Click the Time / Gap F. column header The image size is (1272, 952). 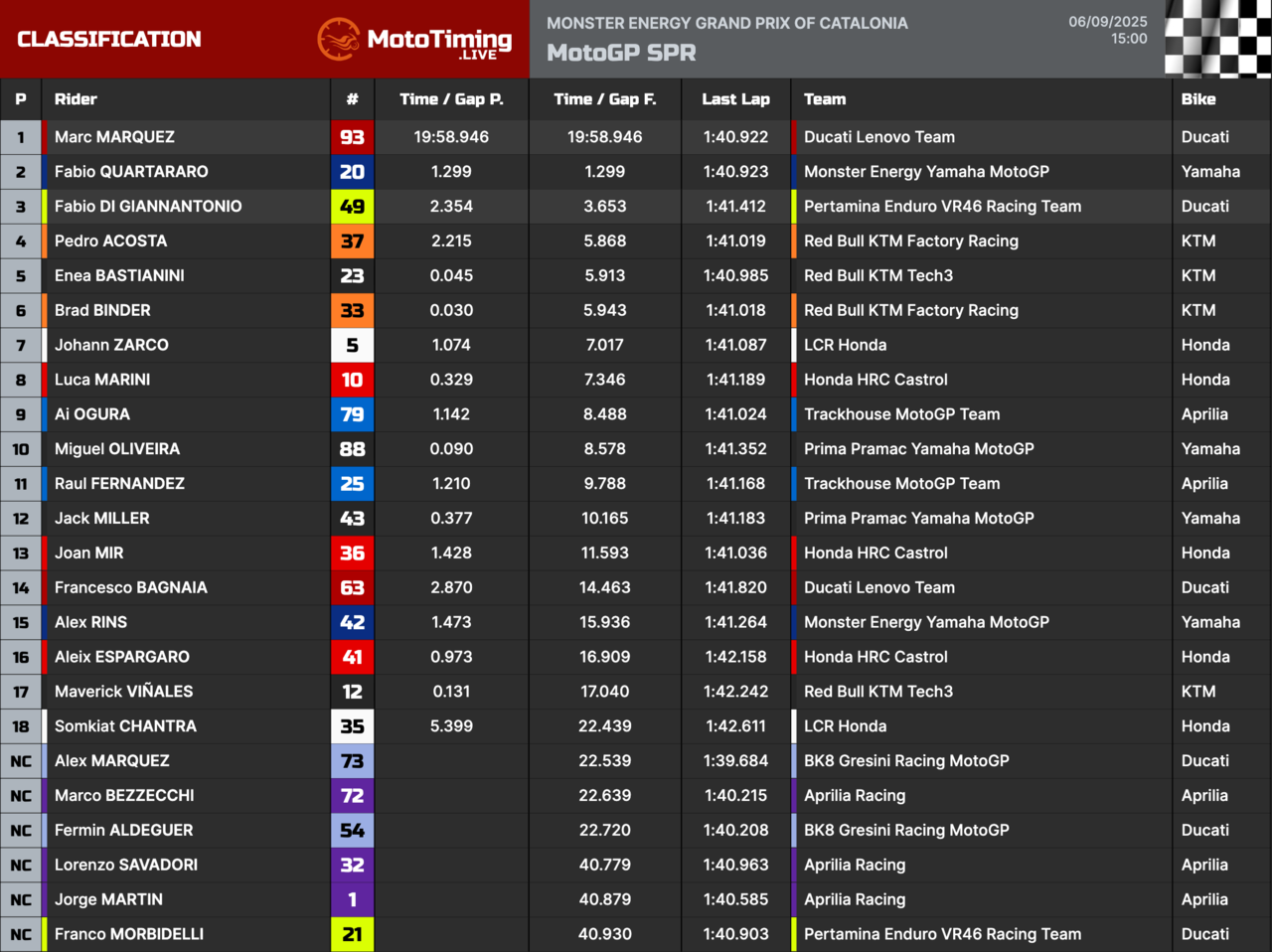tap(604, 99)
